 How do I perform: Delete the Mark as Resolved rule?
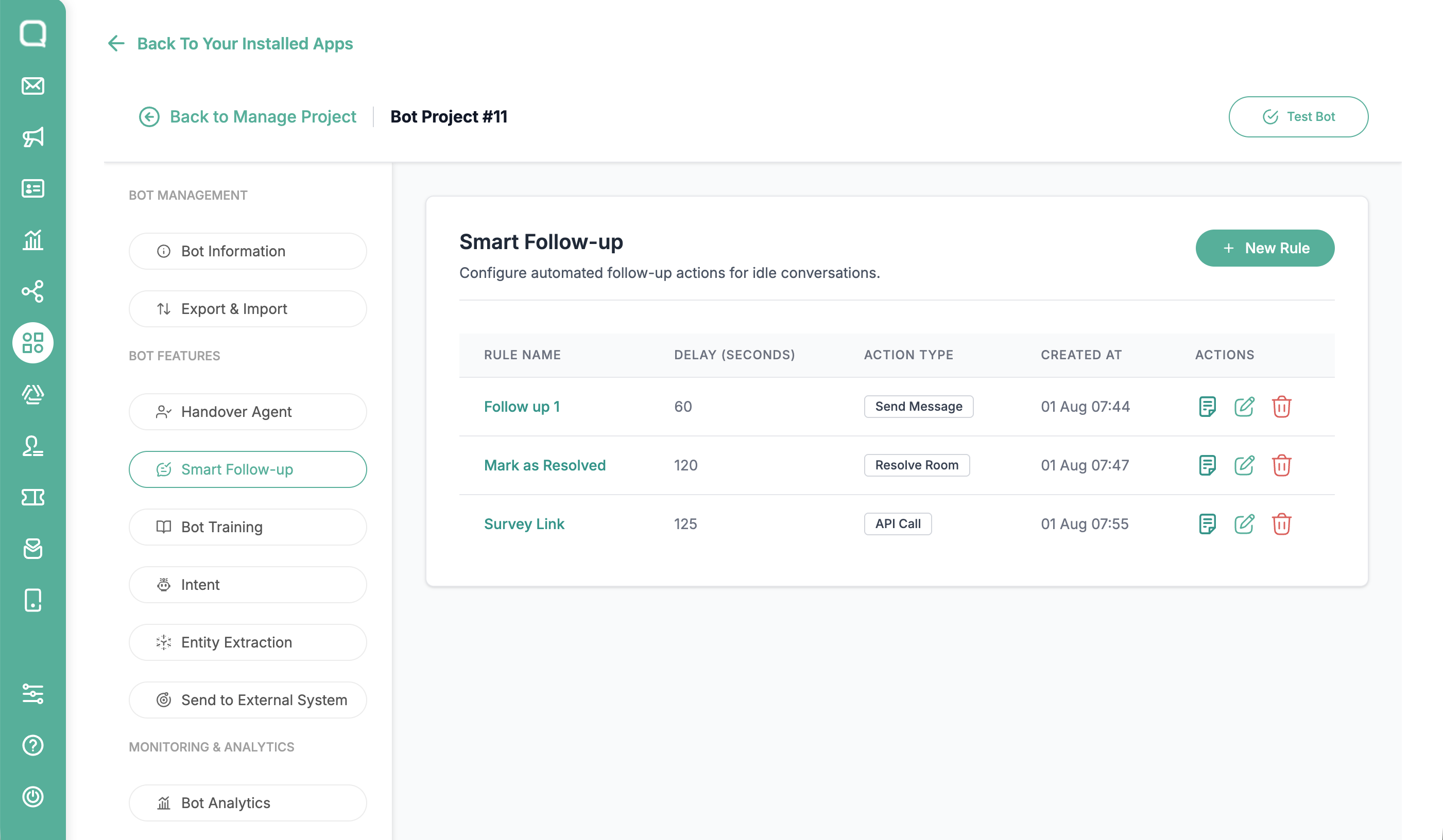[x=1281, y=465]
